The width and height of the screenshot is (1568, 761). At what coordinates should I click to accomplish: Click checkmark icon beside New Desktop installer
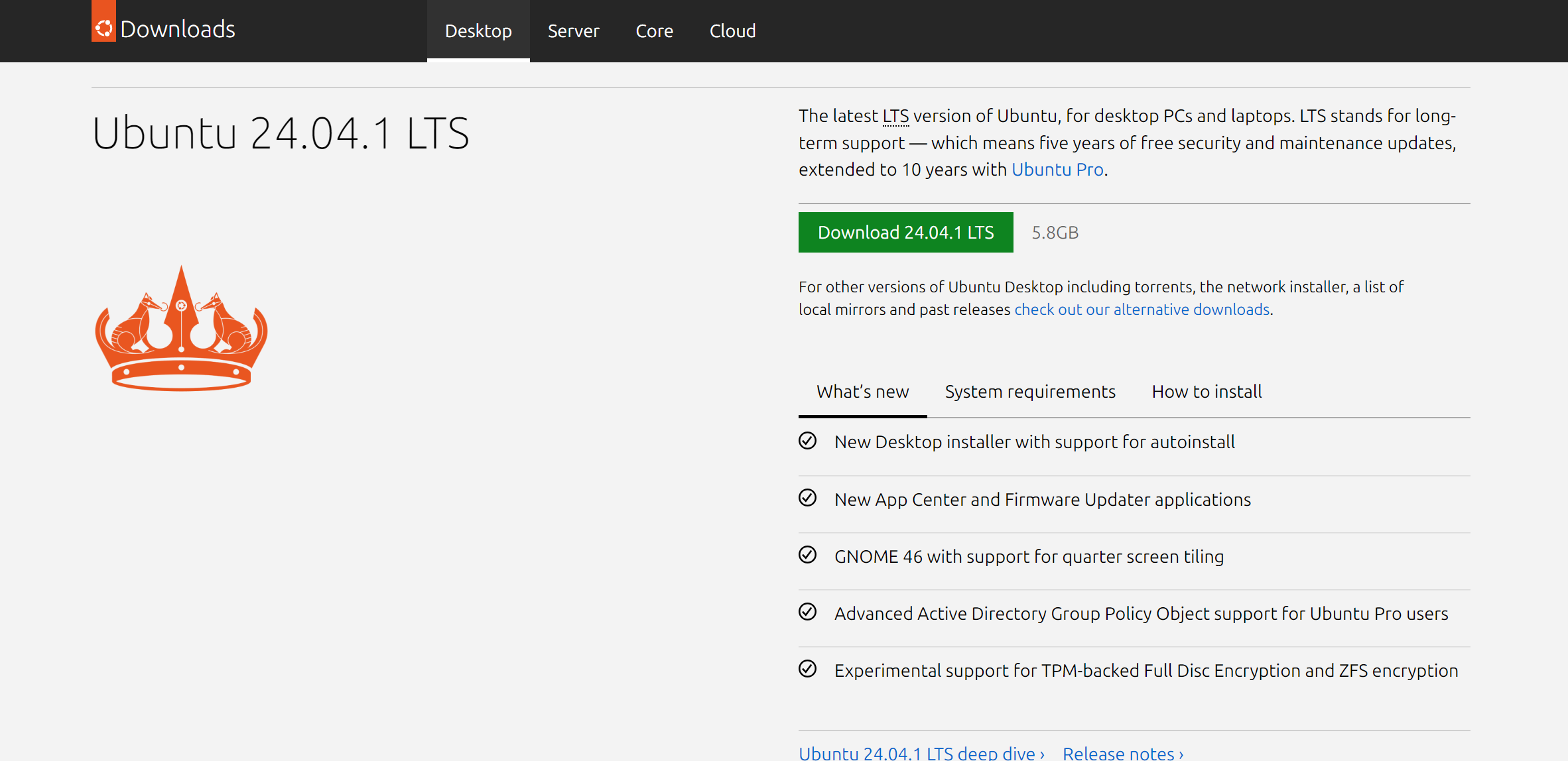click(808, 441)
